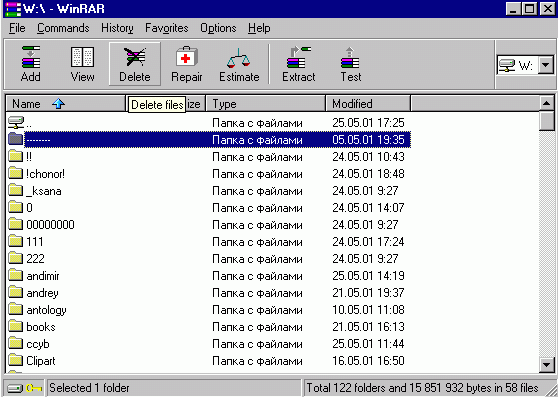Click the date '24.05.01 14:07'

point(368,207)
